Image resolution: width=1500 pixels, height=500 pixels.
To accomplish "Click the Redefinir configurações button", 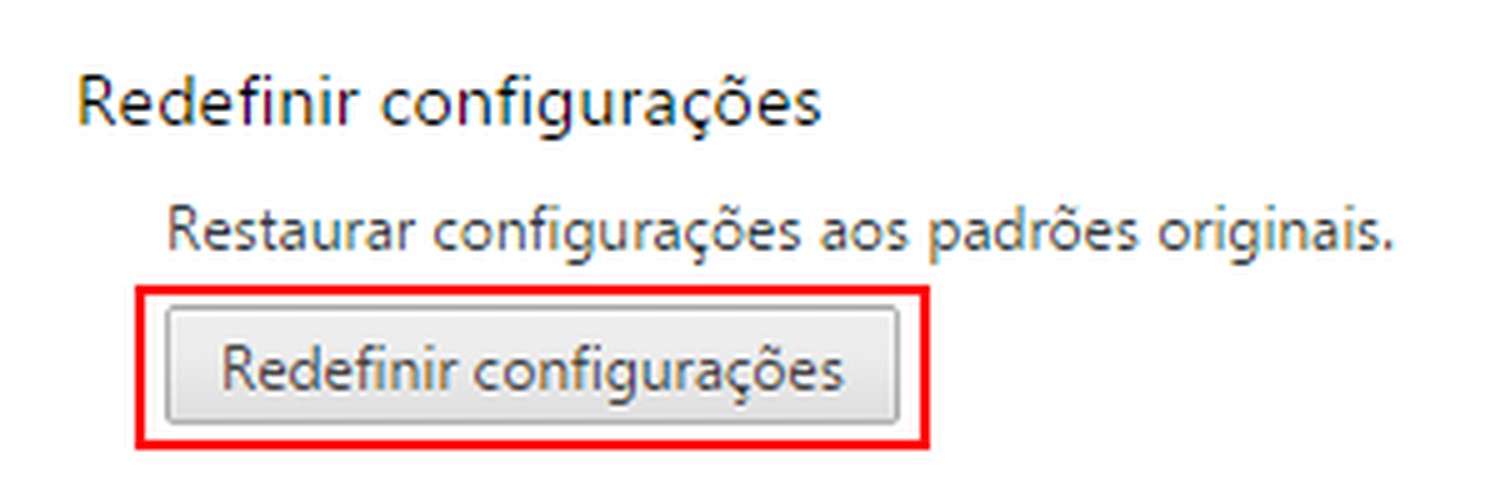I will click(x=532, y=366).
